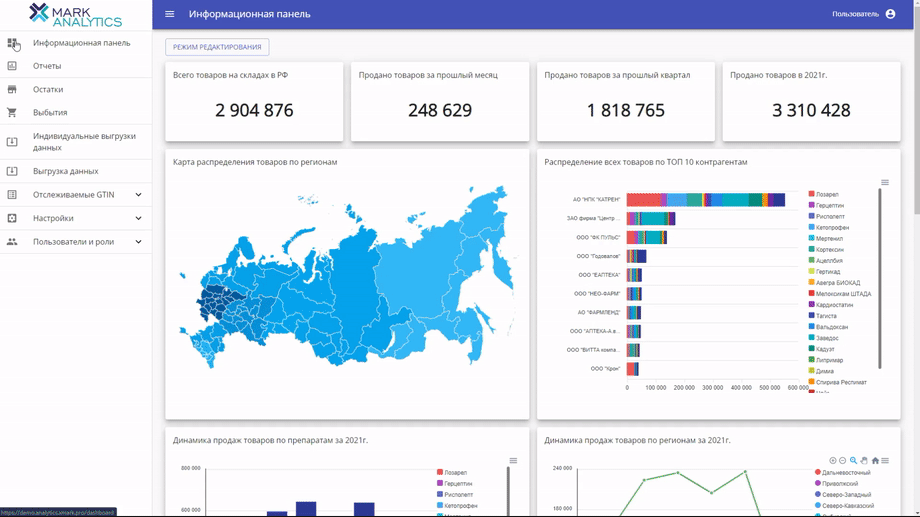This screenshot has width=920, height=517.
Task: Open Выгрузка данных menu item
Action: (76, 171)
